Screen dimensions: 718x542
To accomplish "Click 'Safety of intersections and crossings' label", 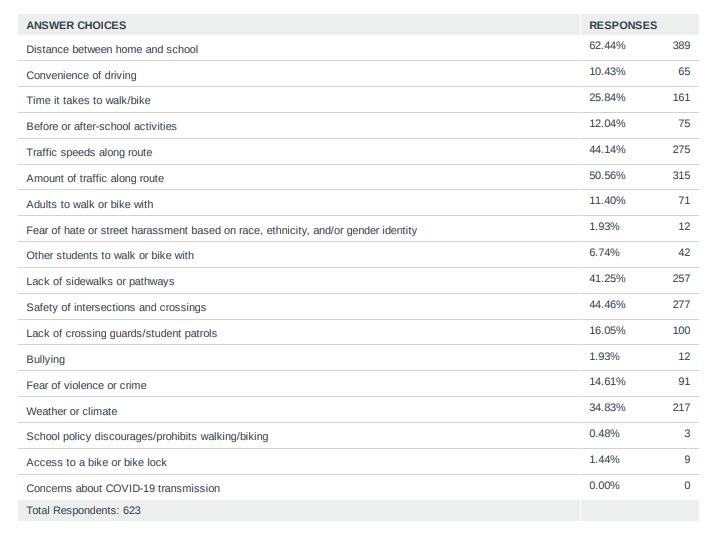I will 116,308.
